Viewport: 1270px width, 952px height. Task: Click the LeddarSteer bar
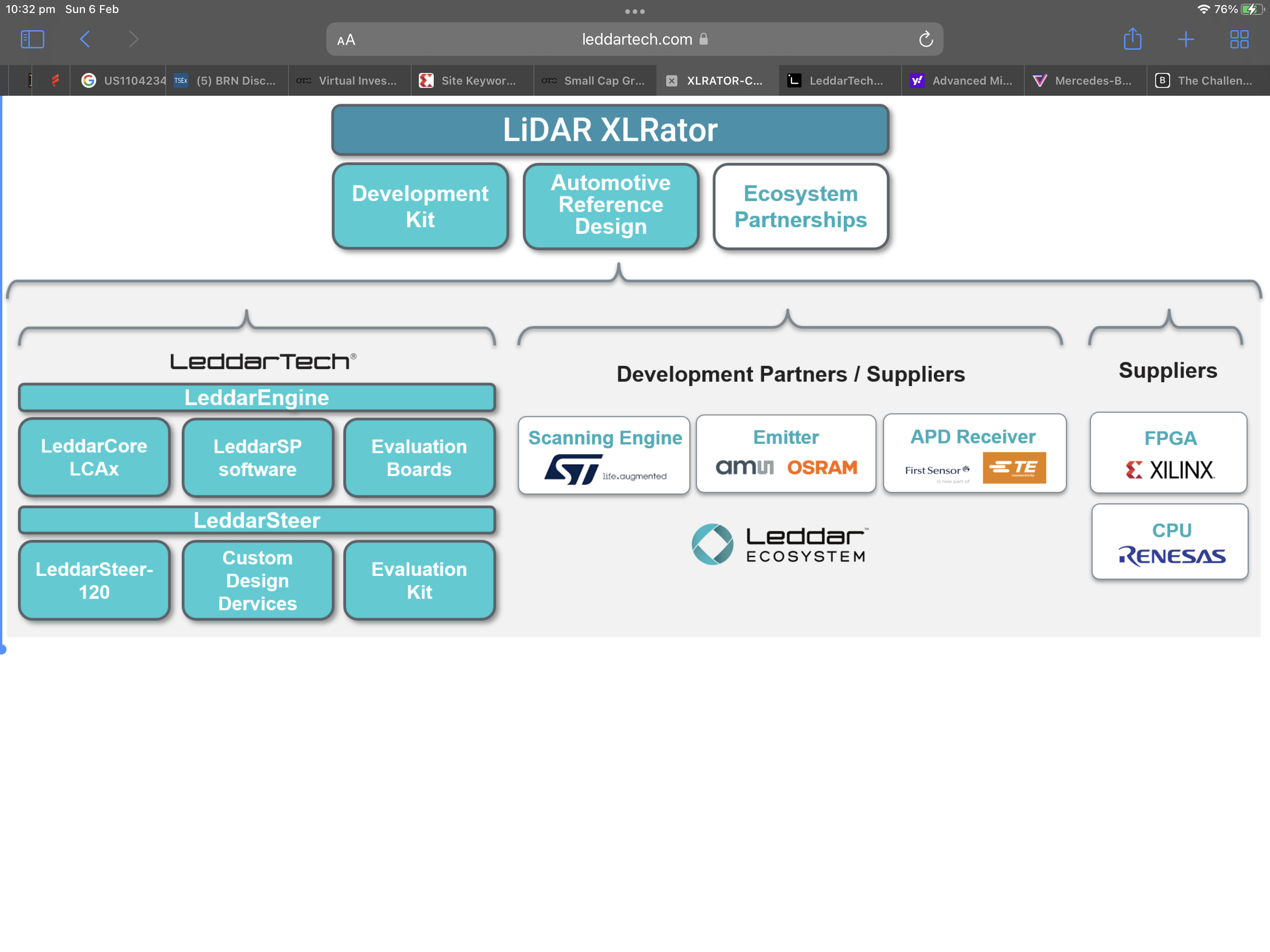tap(257, 520)
